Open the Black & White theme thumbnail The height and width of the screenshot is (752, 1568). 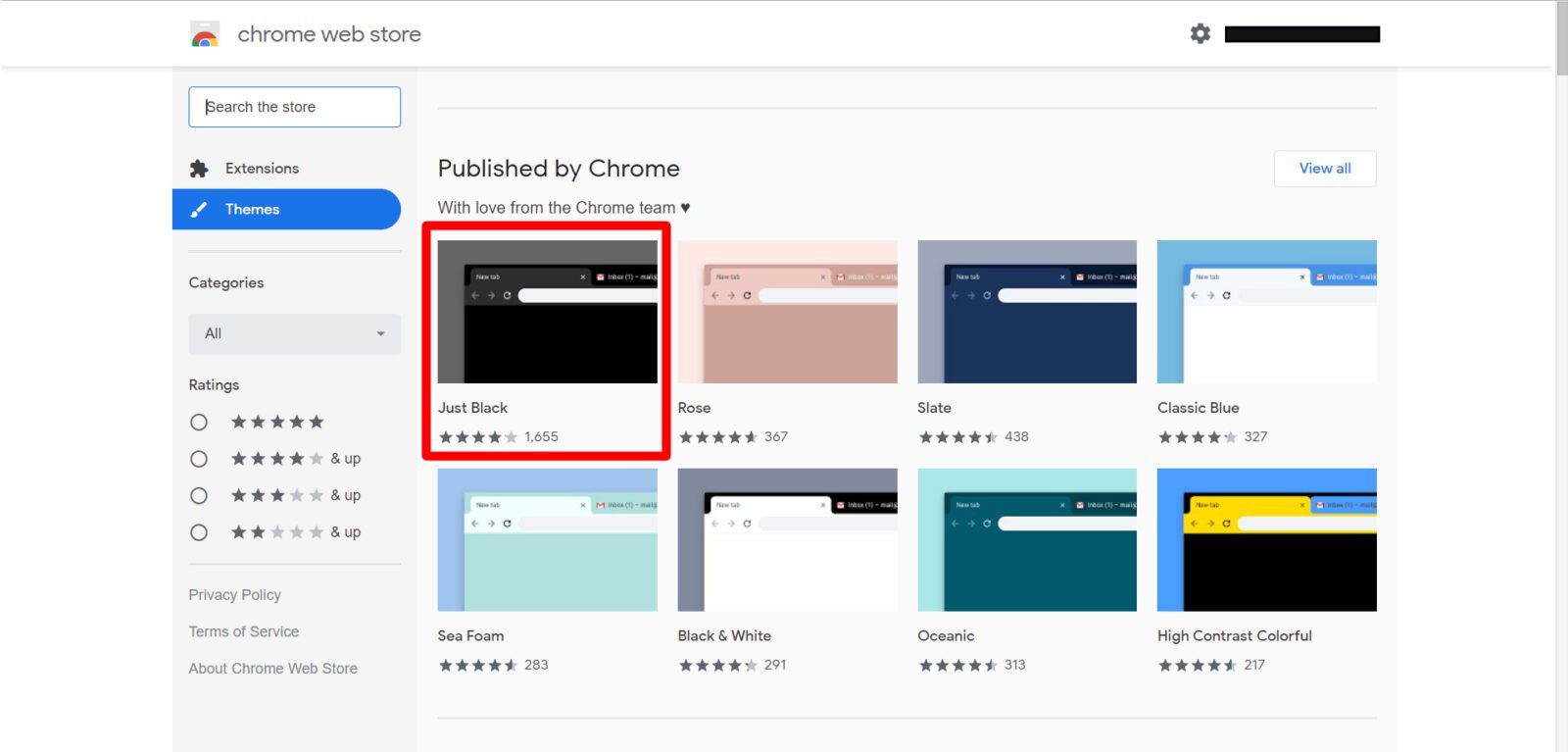pyautogui.click(x=787, y=540)
